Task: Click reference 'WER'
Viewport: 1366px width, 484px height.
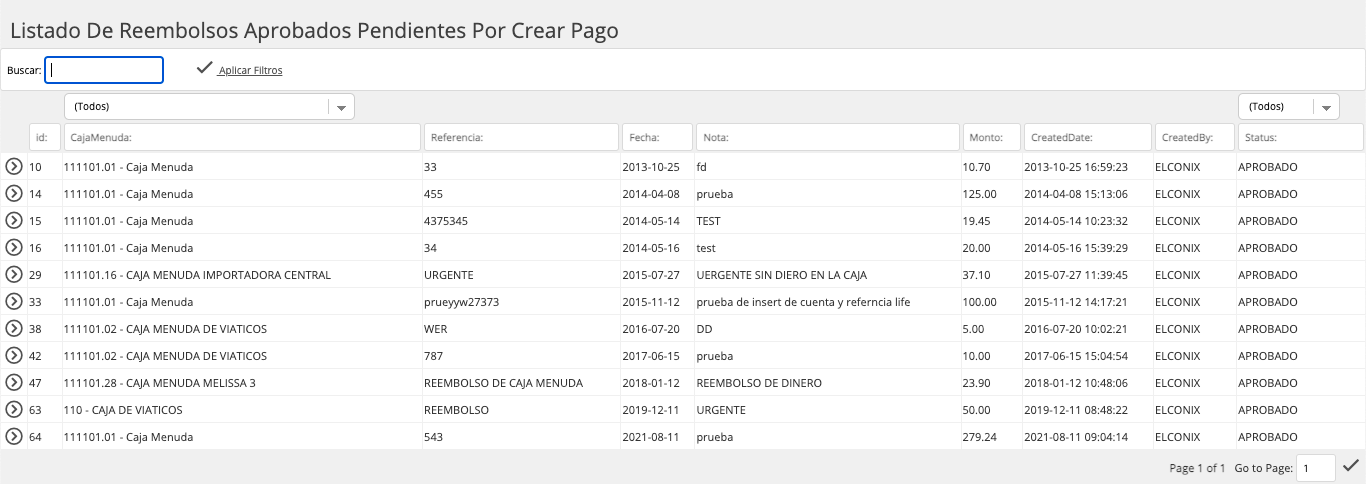Action: click(x=435, y=329)
